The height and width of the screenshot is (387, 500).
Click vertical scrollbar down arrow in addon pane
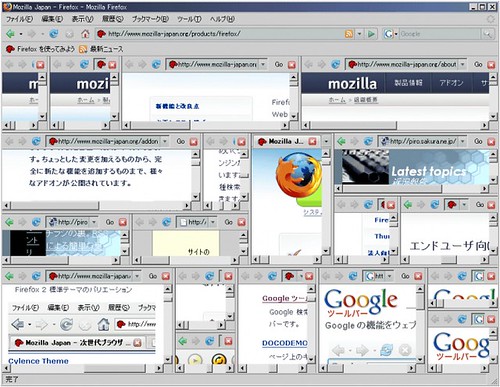pos(196,197)
